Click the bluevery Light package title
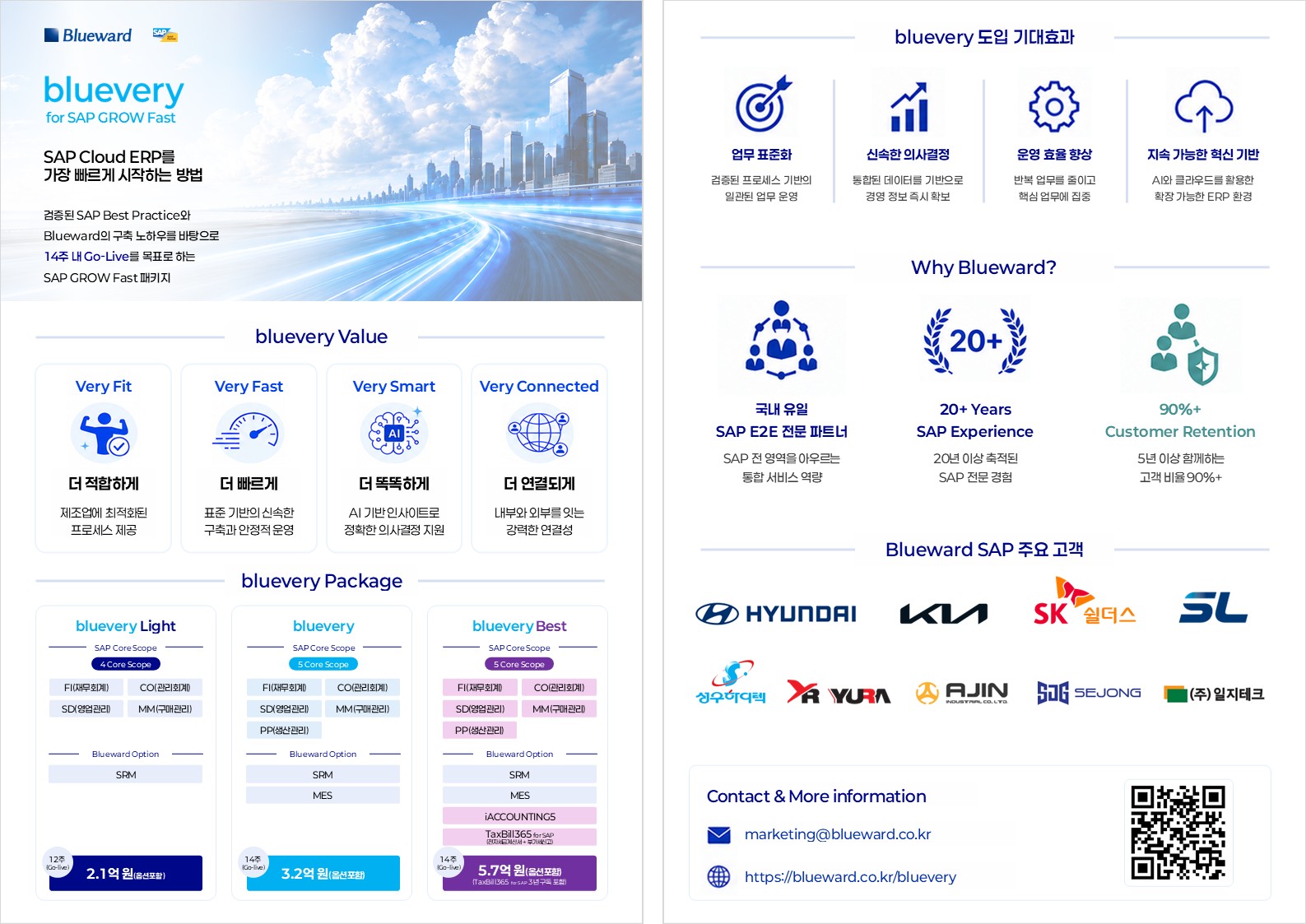The image size is (1306, 924). (x=126, y=626)
